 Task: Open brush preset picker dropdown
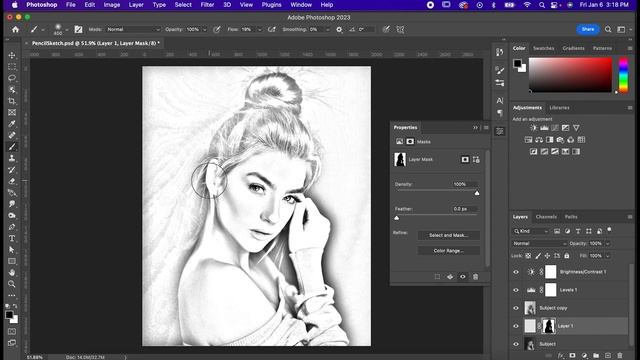[67, 29]
